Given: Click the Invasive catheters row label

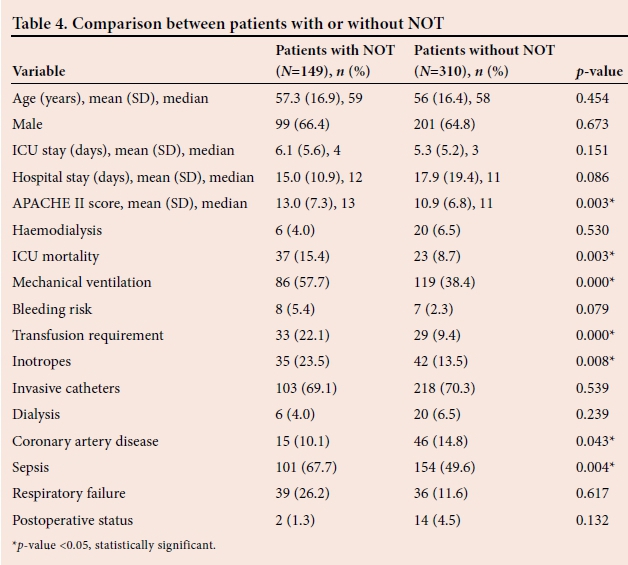Looking at the screenshot, I should (67, 388).
